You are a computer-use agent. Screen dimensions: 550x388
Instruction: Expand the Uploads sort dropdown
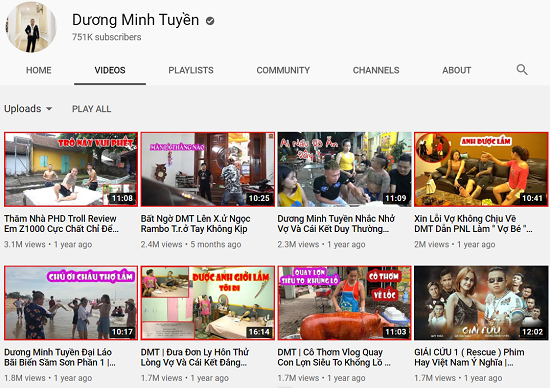tap(28, 109)
